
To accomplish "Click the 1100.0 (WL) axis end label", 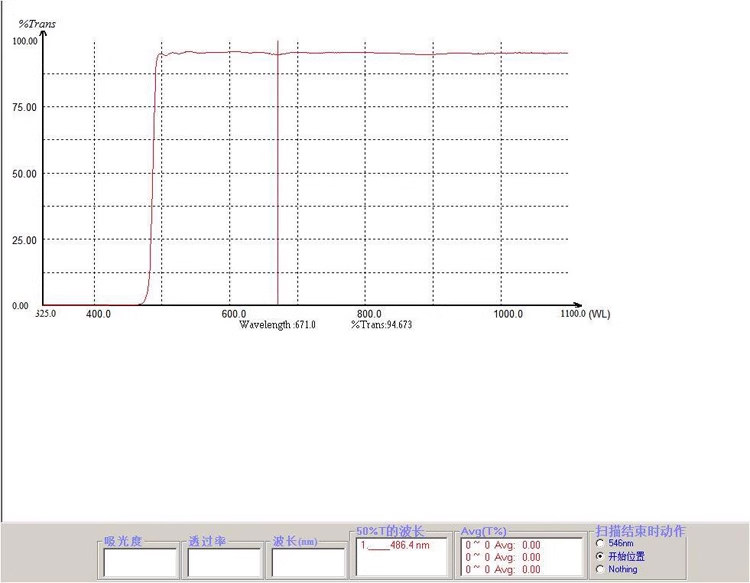I will click(585, 314).
